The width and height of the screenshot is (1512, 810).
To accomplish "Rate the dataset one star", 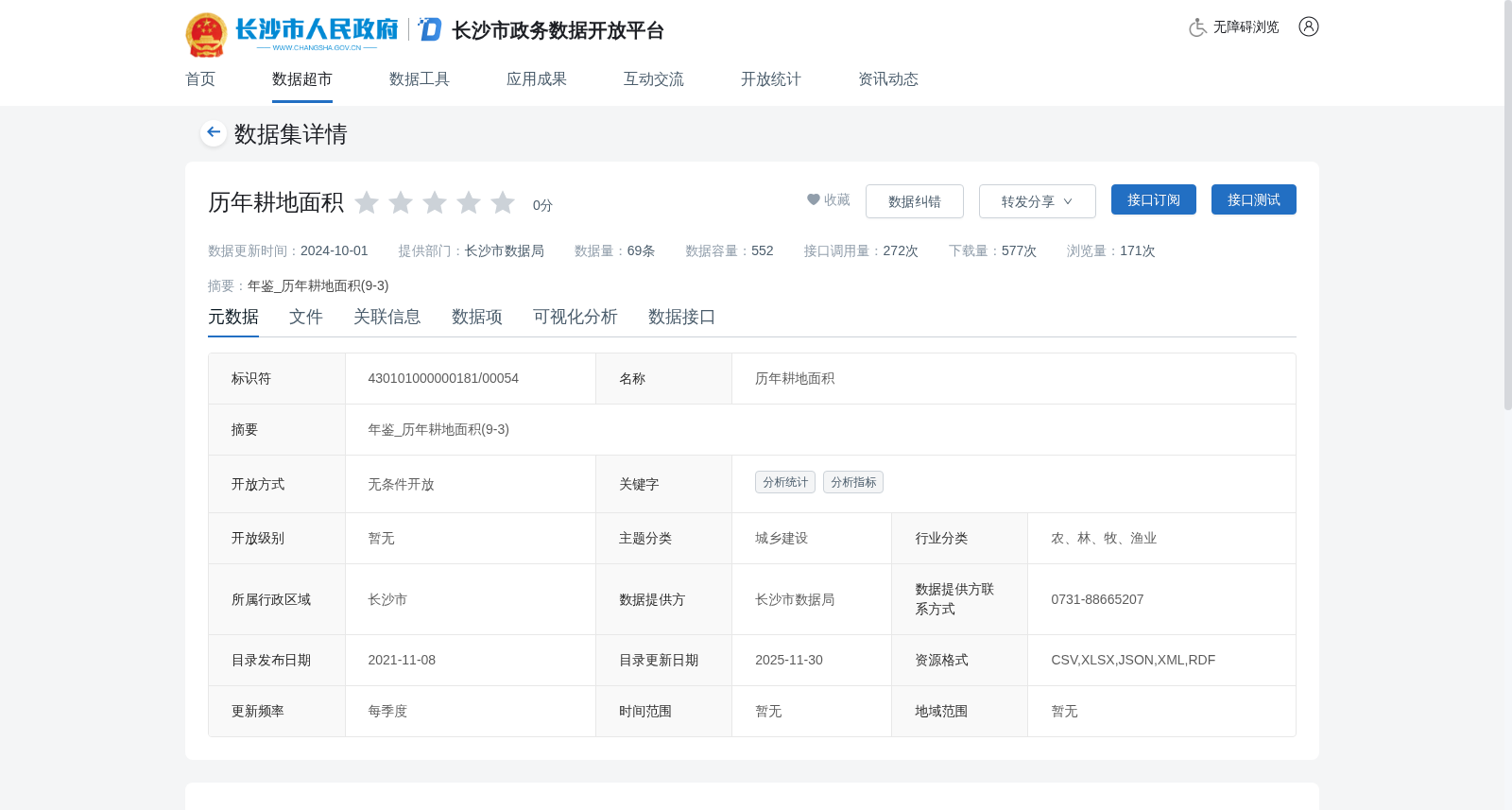I will coord(367,202).
